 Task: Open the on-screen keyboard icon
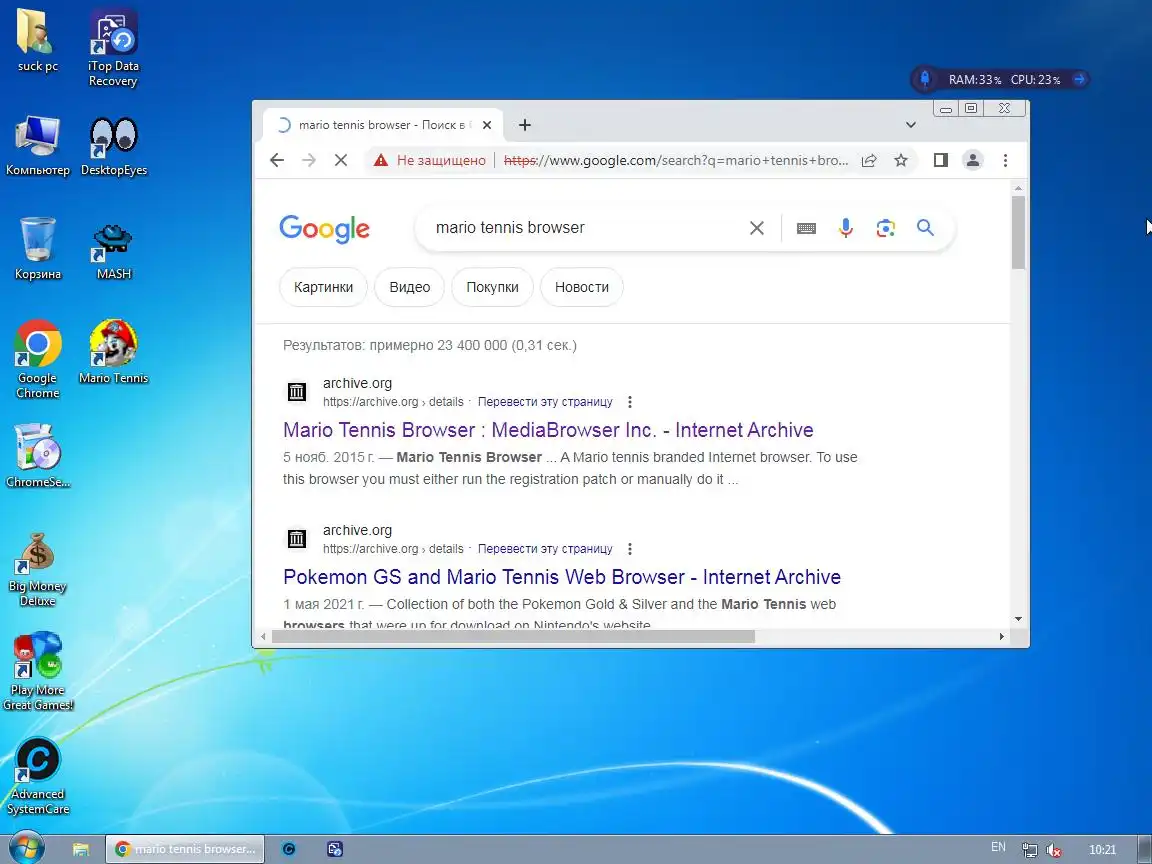point(806,228)
